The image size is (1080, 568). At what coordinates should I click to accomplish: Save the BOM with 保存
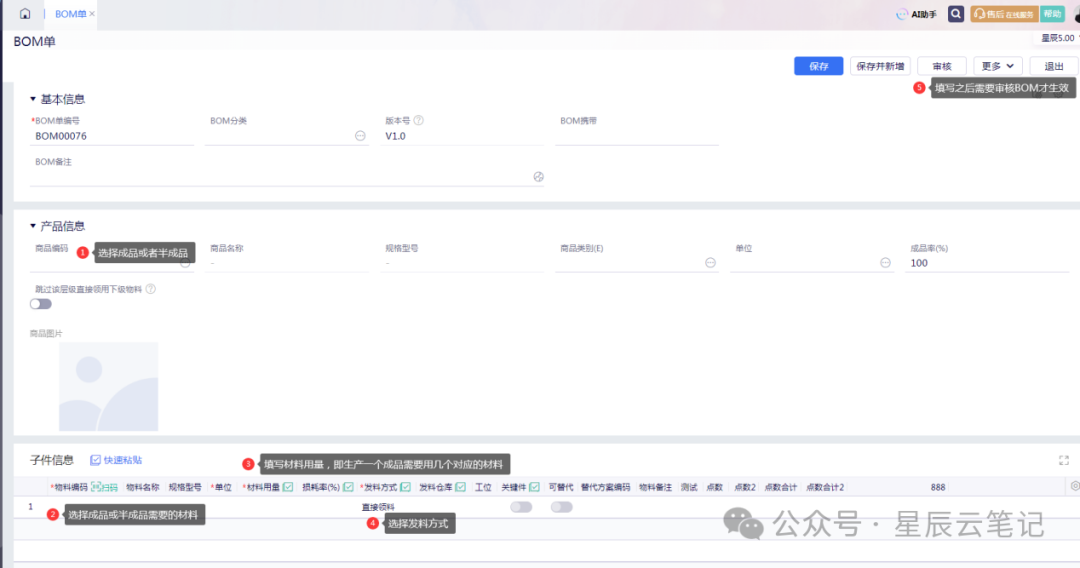click(x=818, y=66)
